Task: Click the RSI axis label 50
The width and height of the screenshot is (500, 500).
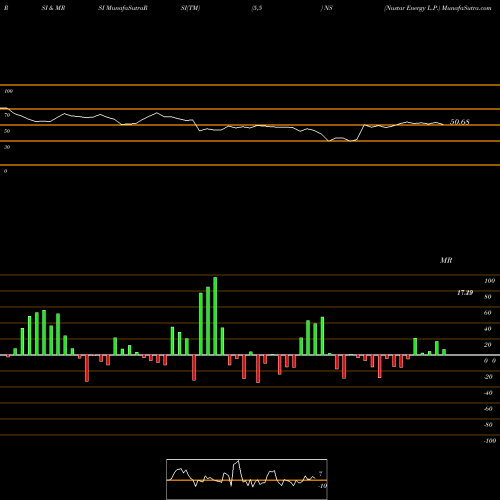Action: click(x=7, y=131)
